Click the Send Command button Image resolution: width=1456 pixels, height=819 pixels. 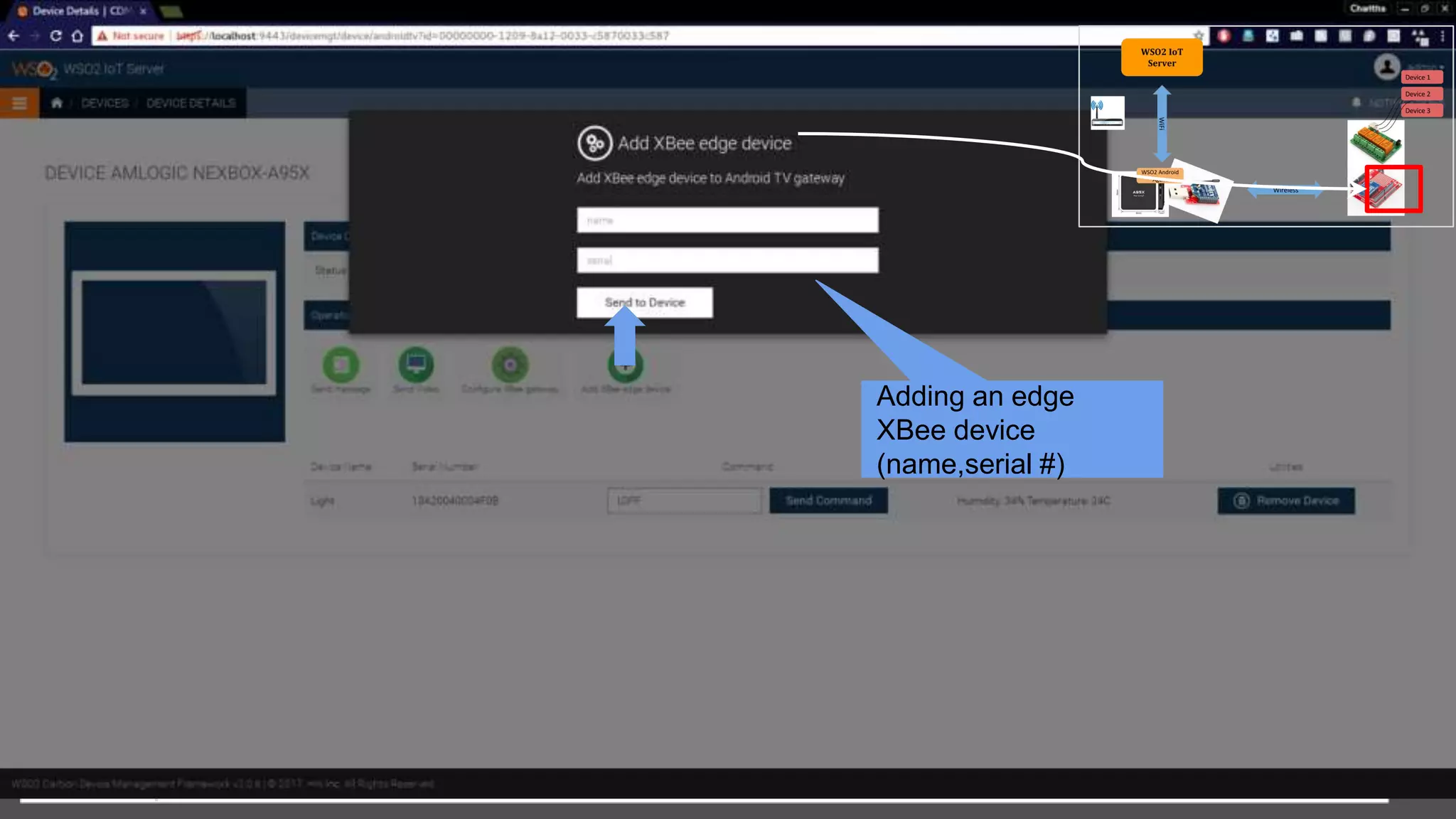point(828,500)
